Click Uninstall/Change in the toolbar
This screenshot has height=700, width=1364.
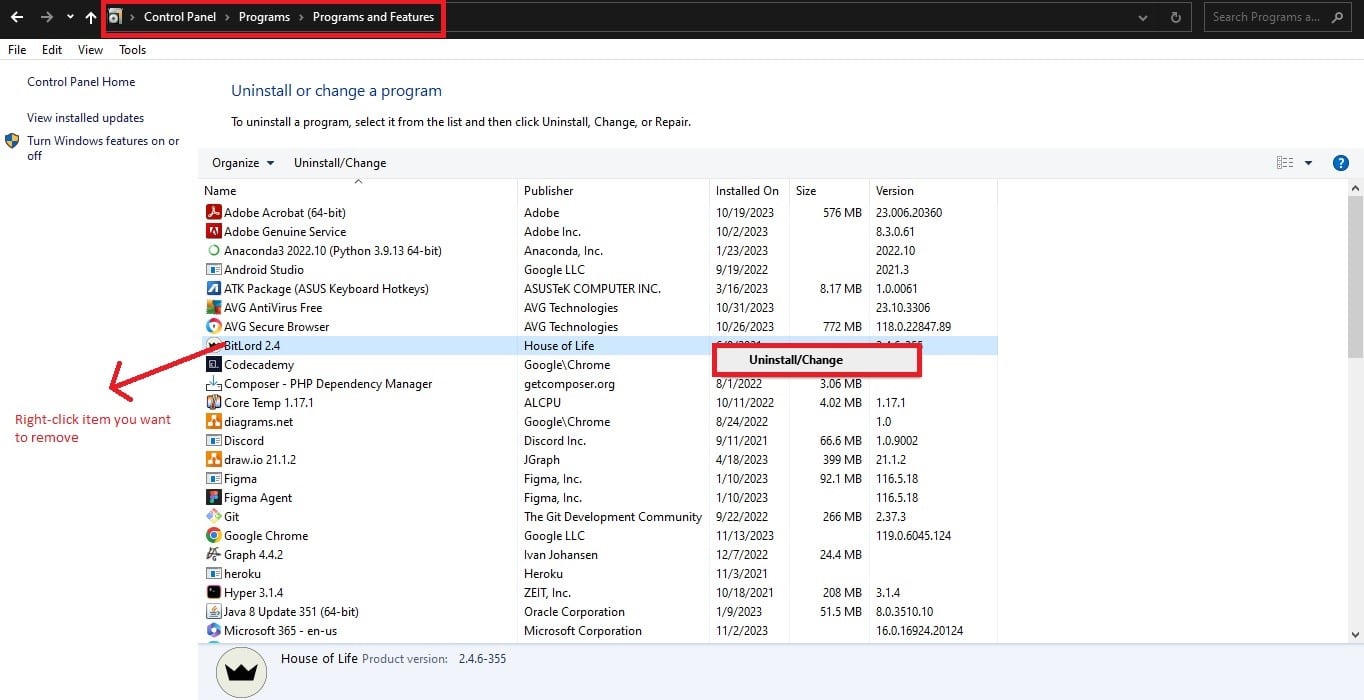pyautogui.click(x=340, y=163)
